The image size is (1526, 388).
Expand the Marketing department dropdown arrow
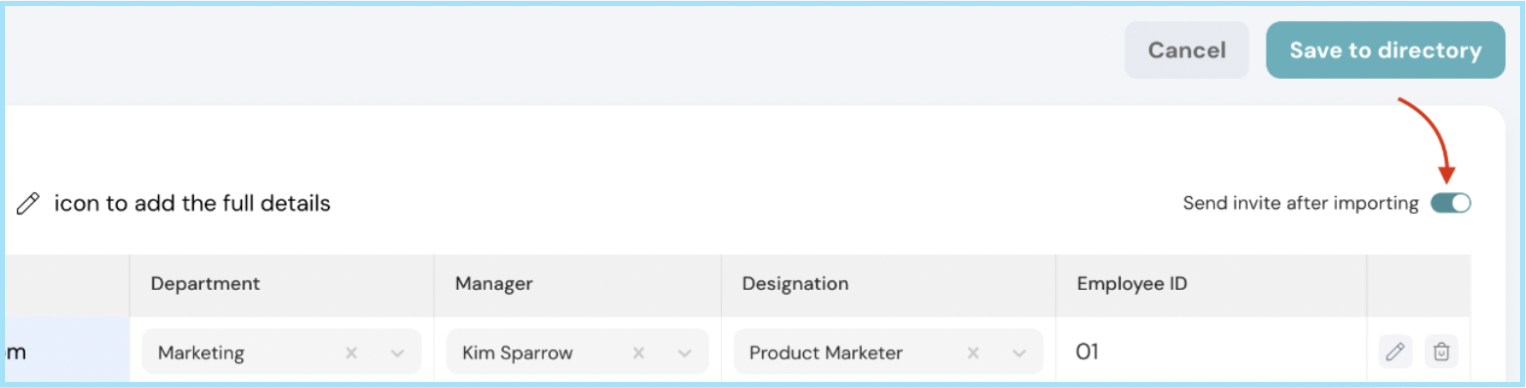point(397,353)
